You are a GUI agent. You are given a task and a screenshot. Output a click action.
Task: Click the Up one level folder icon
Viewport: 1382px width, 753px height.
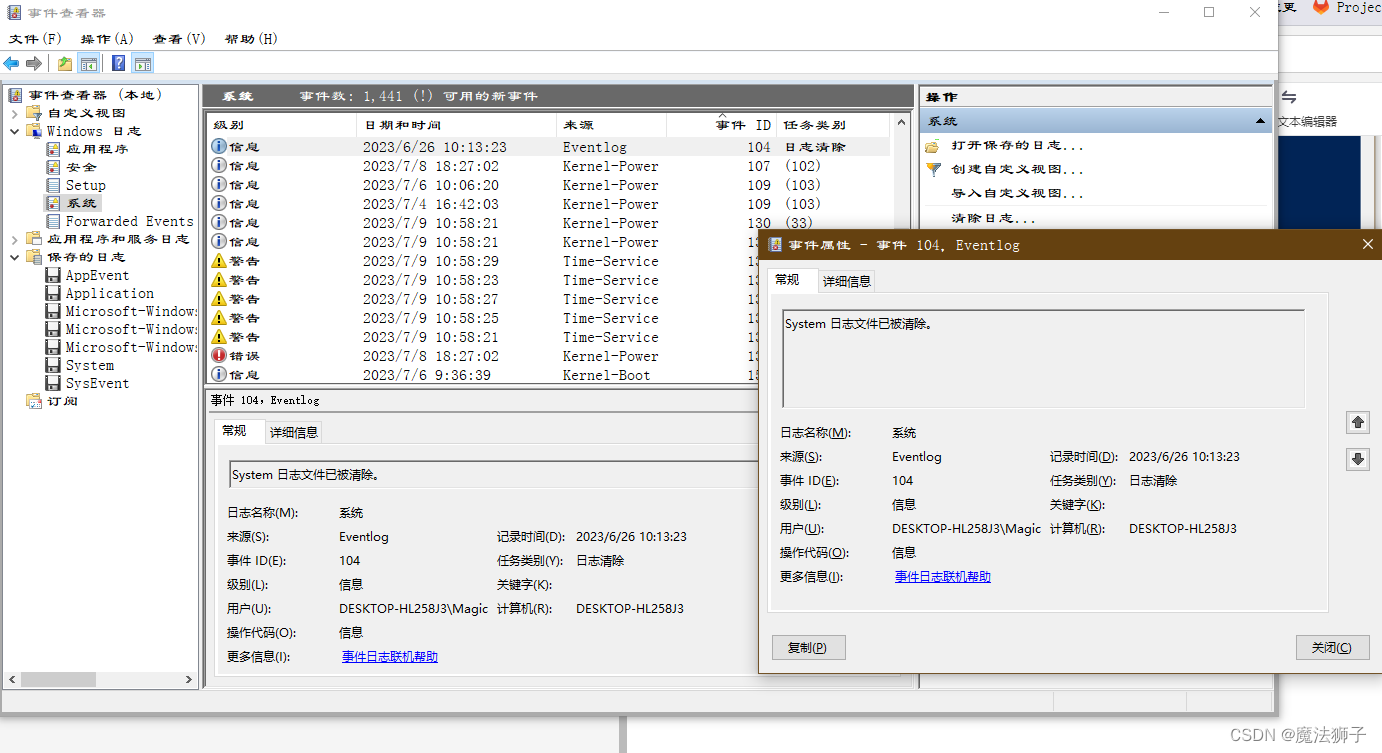tap(65, 64)
